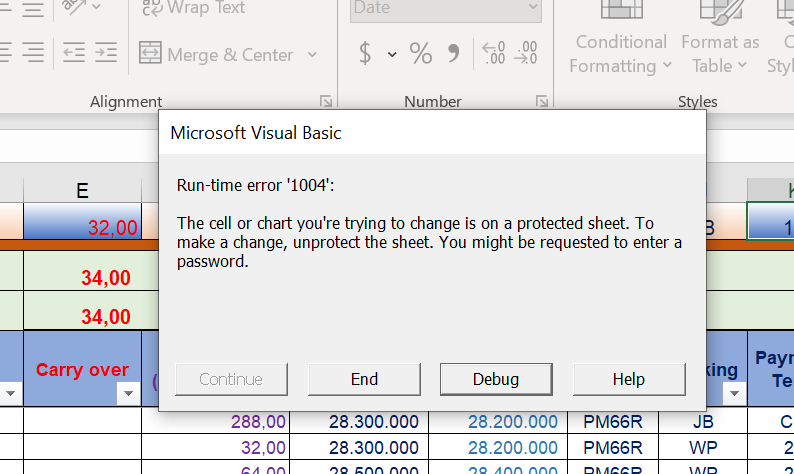Viewport: 794px width, 474px height.
Task: Apply Accounting Number Format dollar icon
Action: click(365, 53)
